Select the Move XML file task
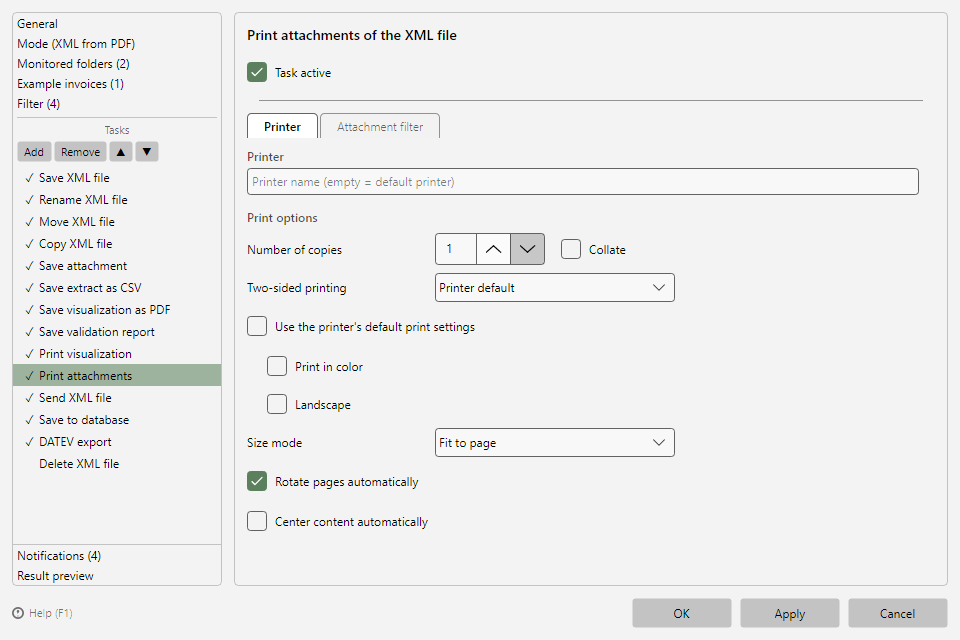960x640 pixels. (x=117, y=222)
